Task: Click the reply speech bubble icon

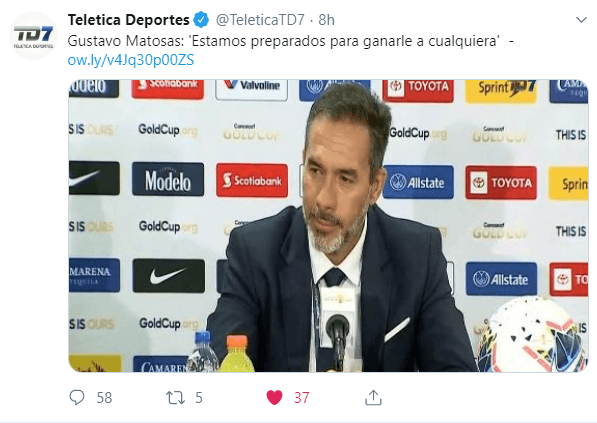Action: 77,397
